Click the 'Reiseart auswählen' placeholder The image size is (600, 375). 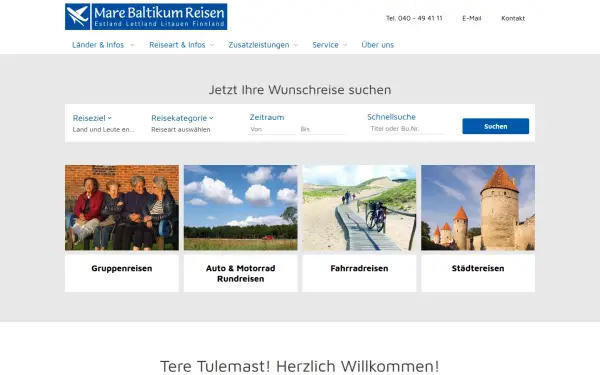pyautogui.click(x=181, y=129)
